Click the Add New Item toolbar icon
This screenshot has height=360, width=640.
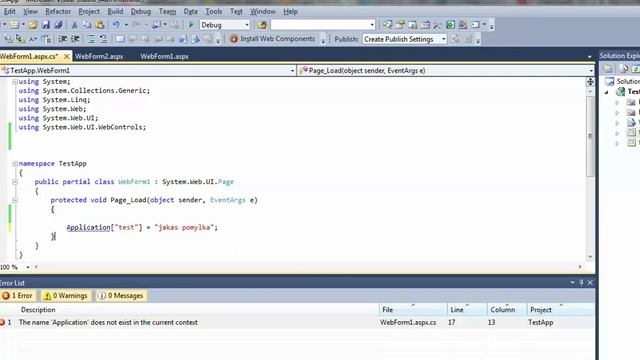click(15, 25)
